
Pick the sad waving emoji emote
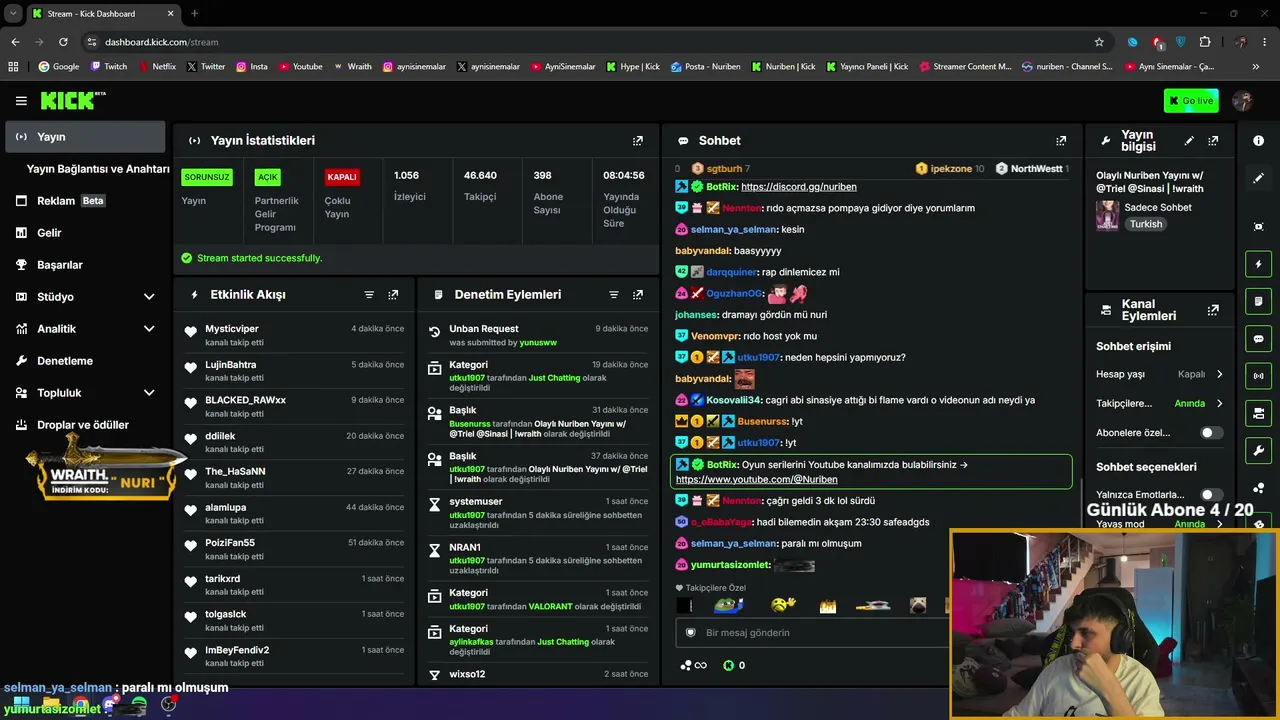click(x=784, y=605)
